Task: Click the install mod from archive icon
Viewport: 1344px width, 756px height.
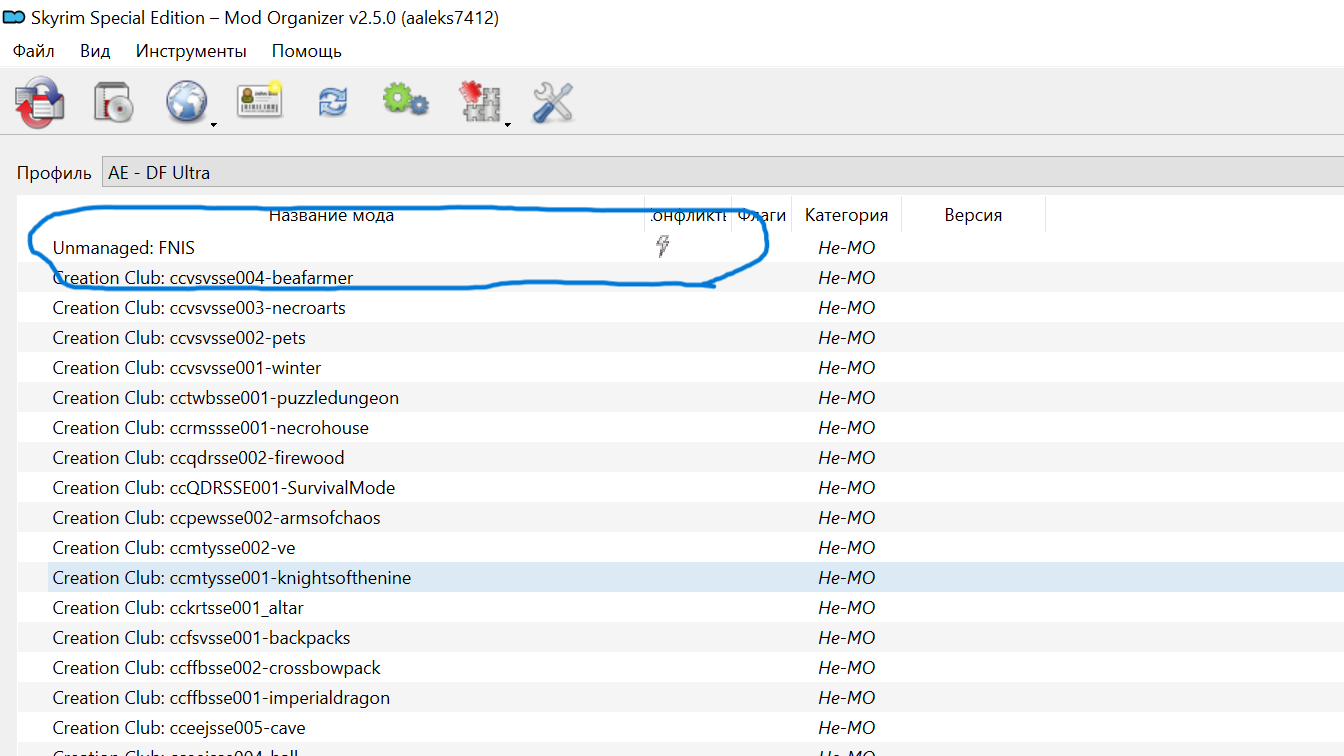Action: click(114, 103)
